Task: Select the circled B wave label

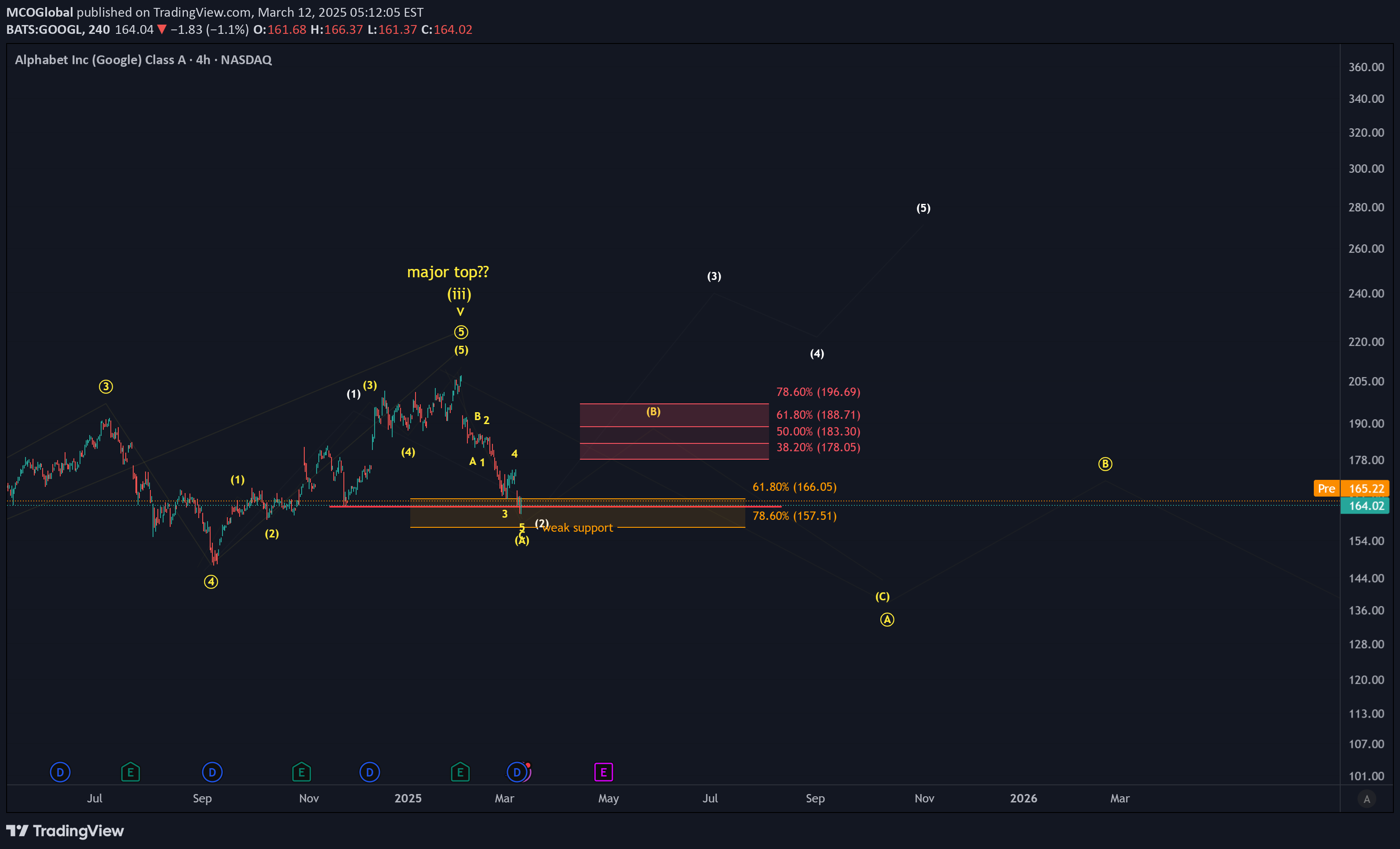Action: pos(1105,464)
